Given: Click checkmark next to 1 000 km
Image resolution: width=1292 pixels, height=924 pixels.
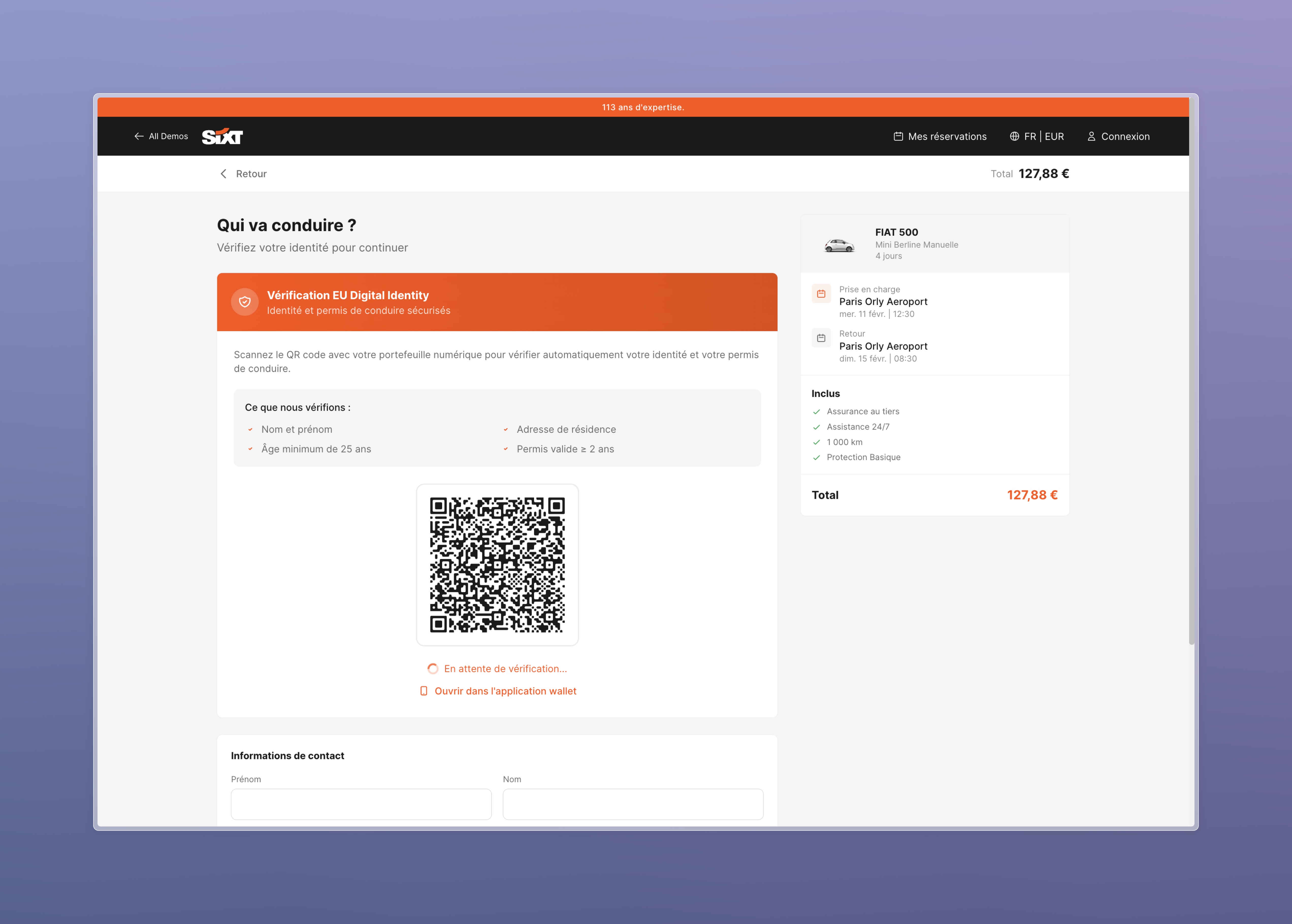Looking at the screenshot, I should click(x=817, y=443).
